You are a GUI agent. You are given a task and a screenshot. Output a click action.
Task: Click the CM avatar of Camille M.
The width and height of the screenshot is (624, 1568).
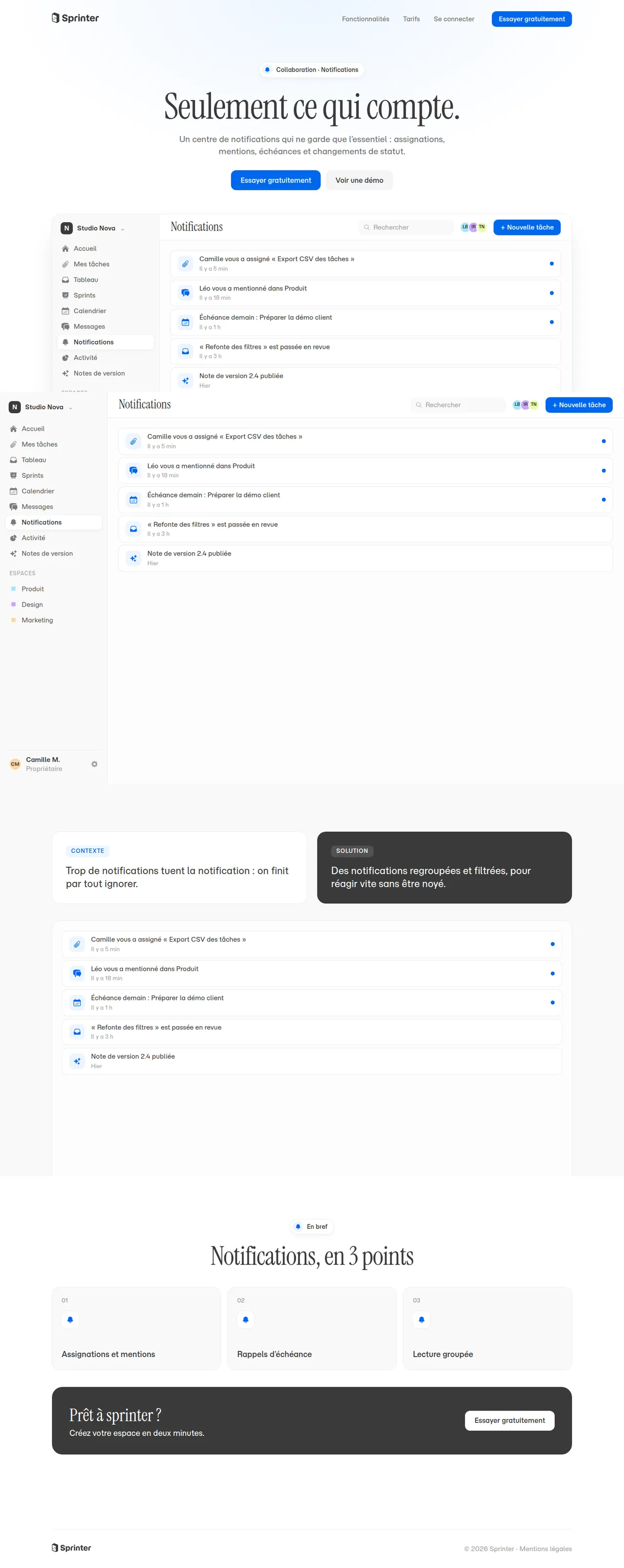coord(15,764)
